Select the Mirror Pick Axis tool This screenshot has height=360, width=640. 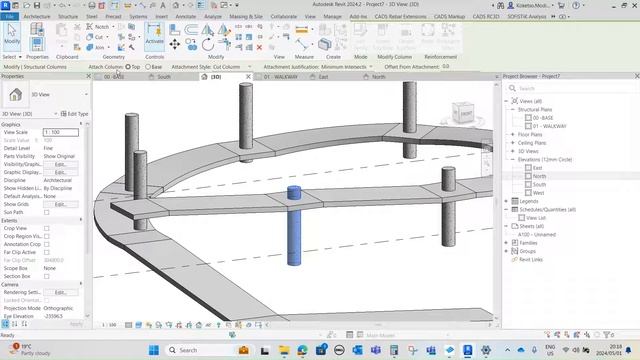(x=208, y=29)
